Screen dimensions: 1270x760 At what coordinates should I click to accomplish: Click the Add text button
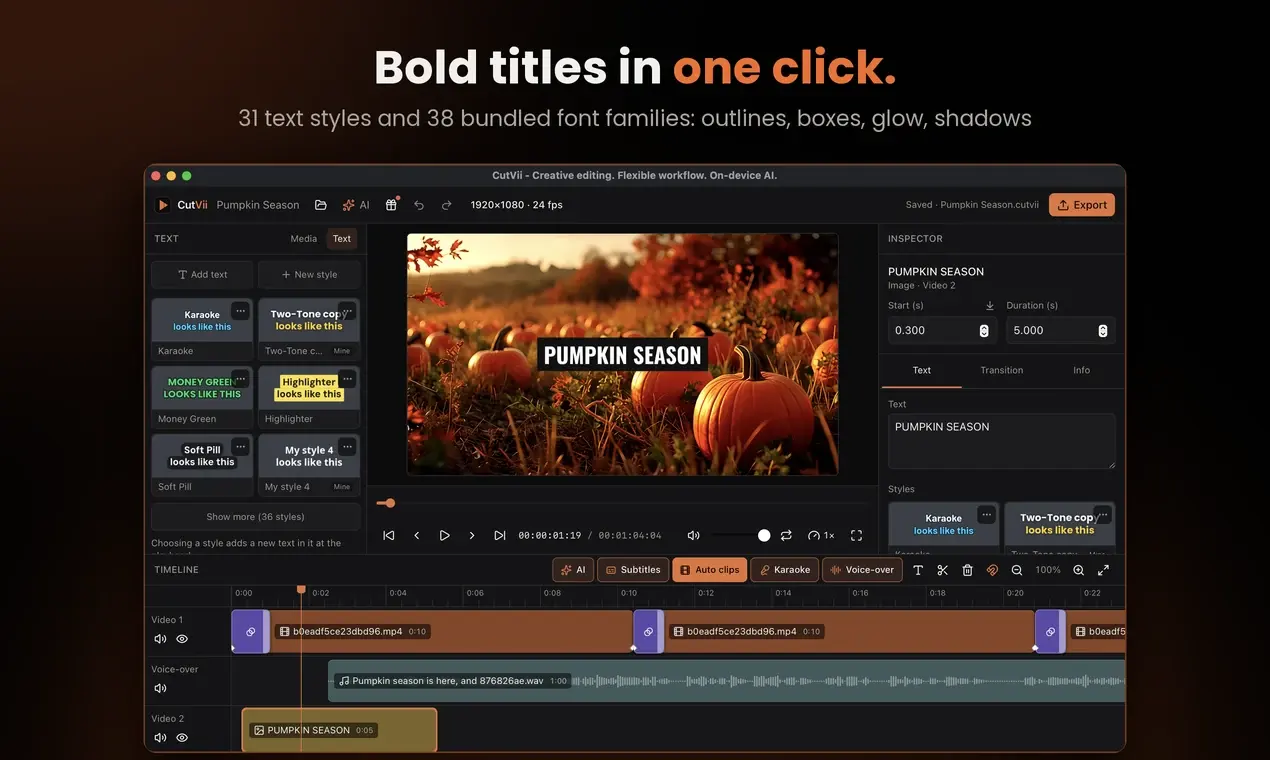(x=203, y=275)
